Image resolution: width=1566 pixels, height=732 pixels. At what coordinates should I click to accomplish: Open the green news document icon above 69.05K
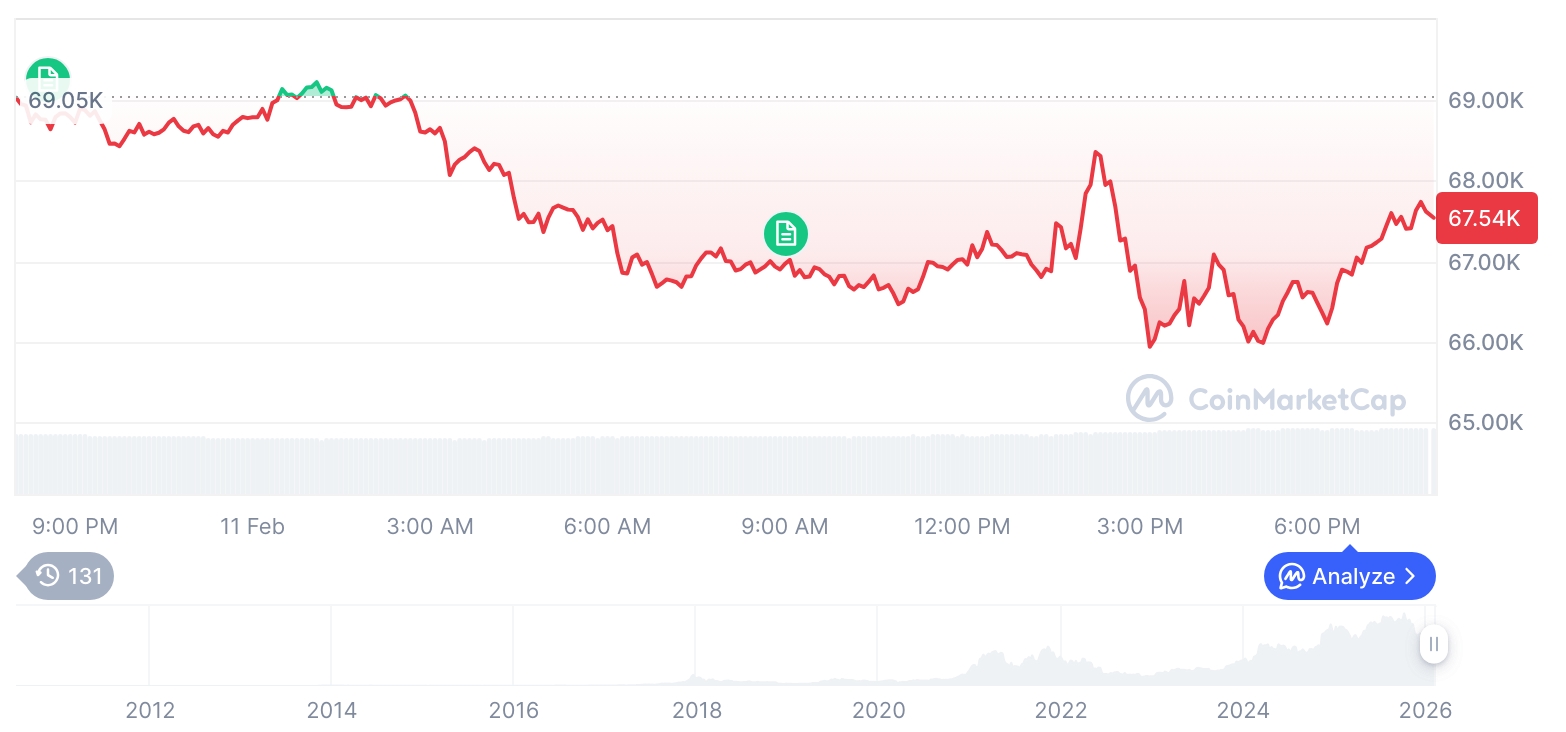(47, 76)
